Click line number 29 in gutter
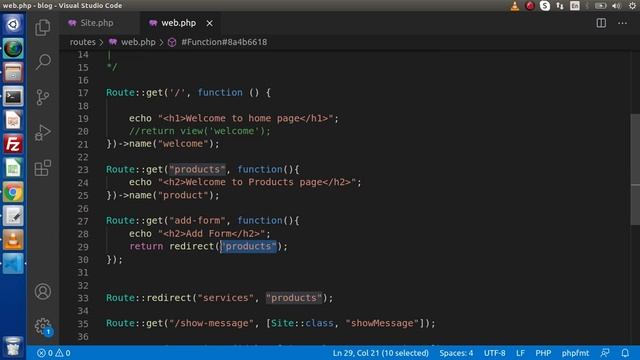This screenshot has width=640, height=360. pos(83,247)
